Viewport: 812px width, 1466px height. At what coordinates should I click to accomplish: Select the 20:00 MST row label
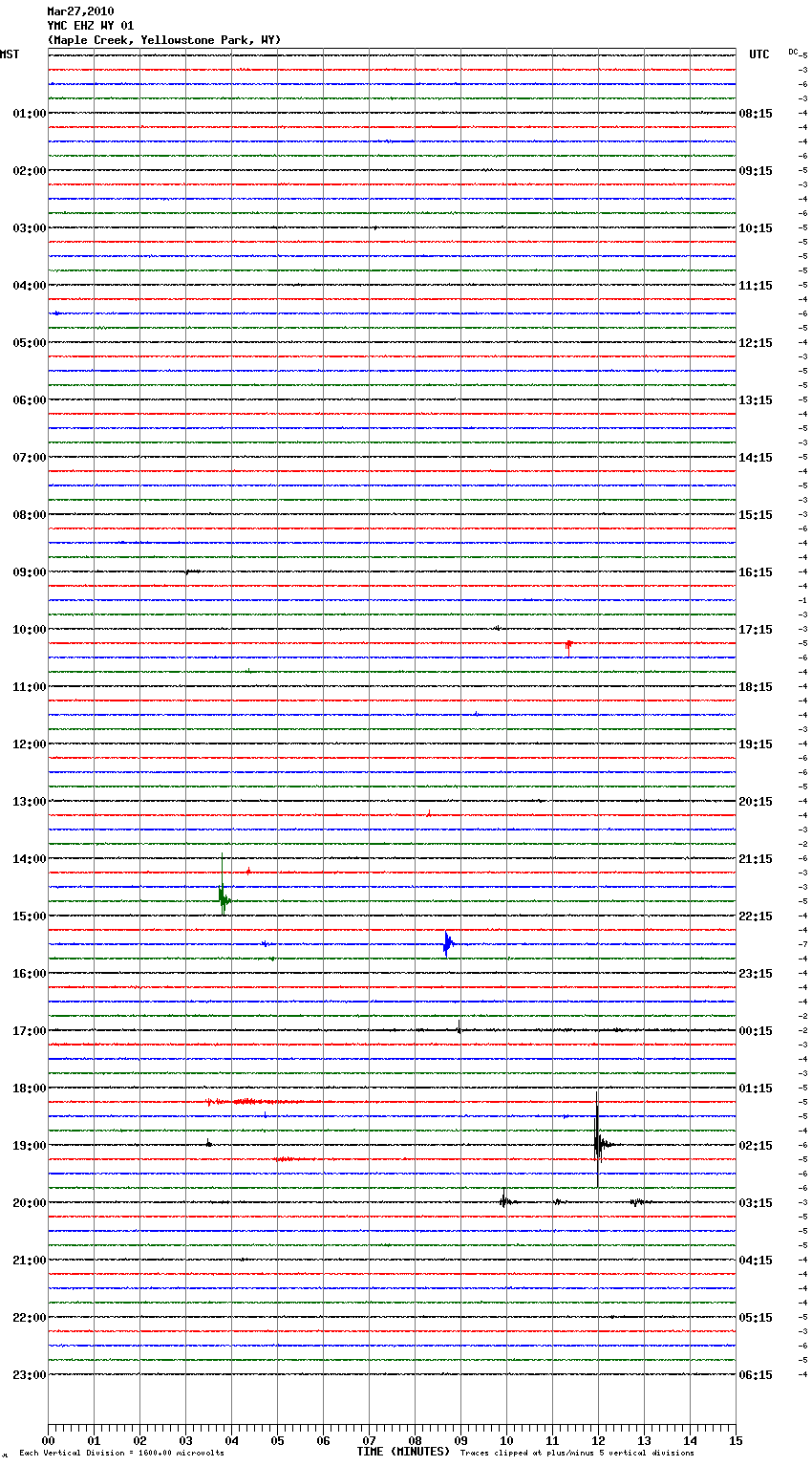pyautogui.click(x=30, y=1203)
